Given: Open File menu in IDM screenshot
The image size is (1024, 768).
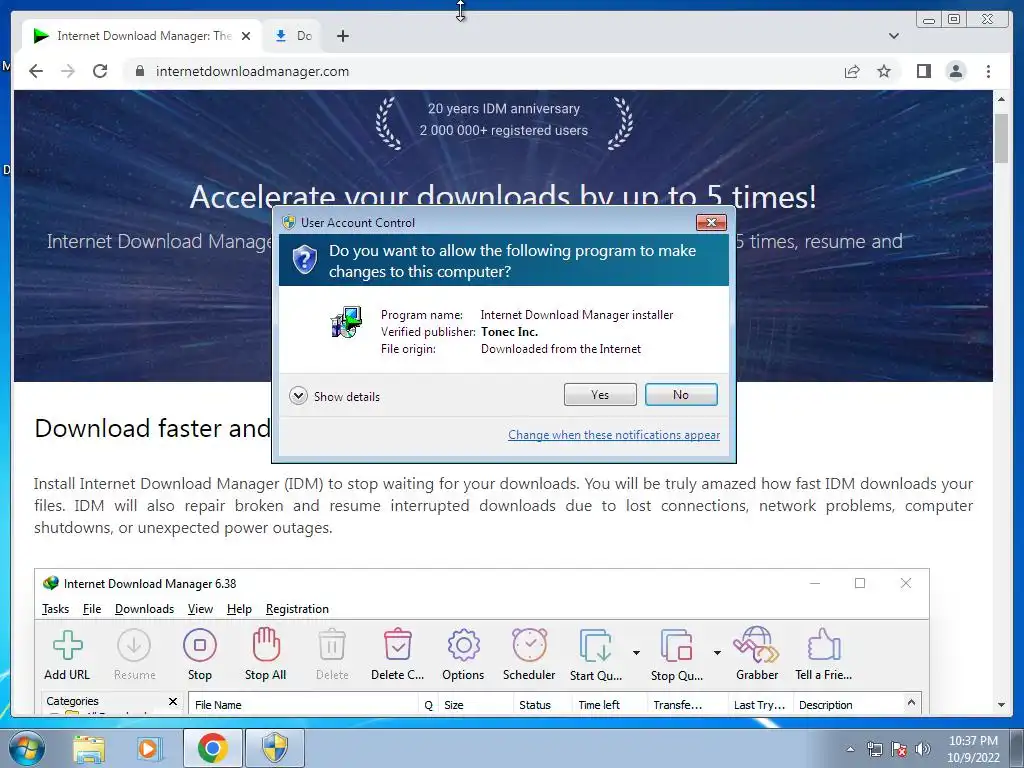Looking at the screenshot, I should [x=92, y=609].
